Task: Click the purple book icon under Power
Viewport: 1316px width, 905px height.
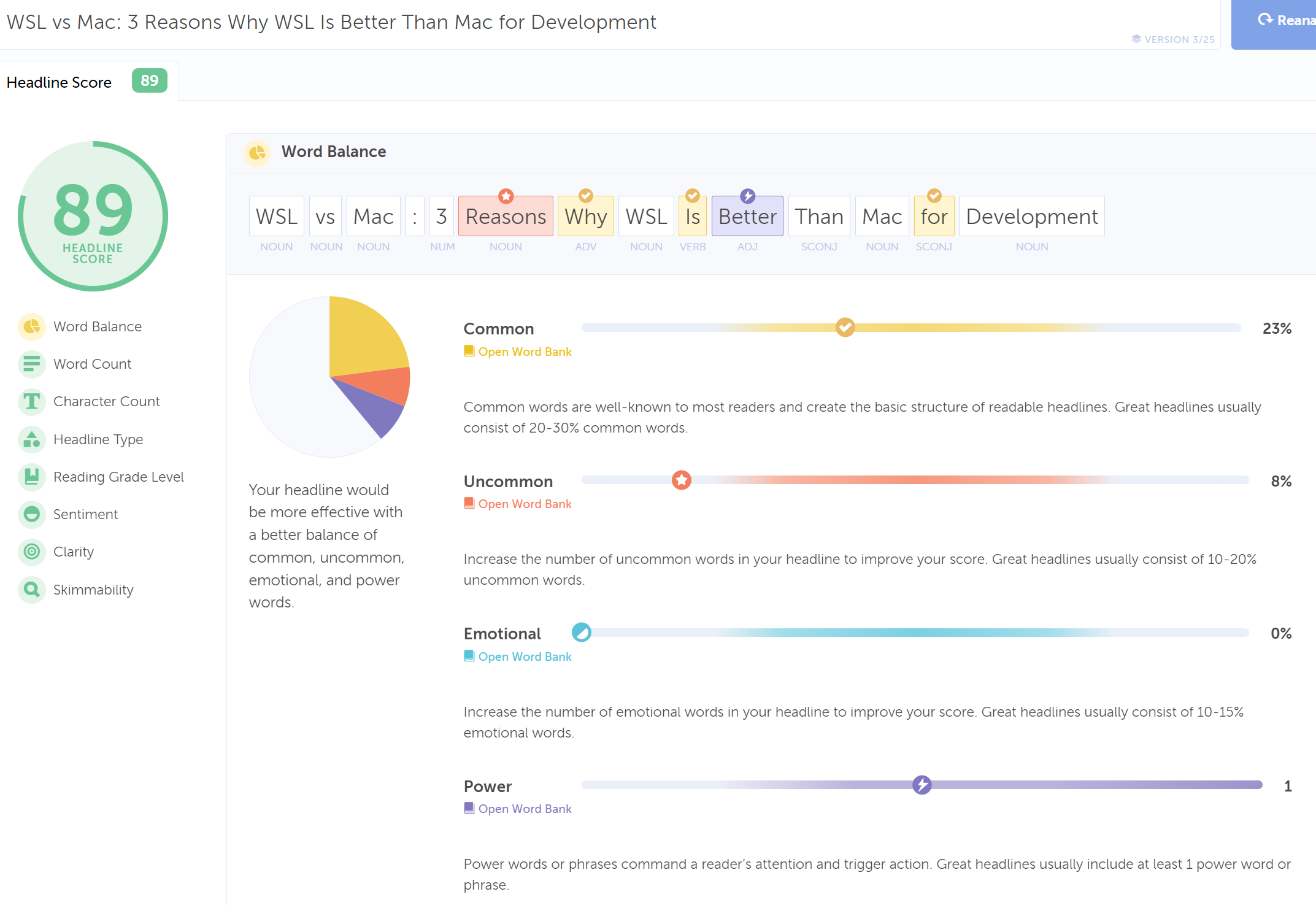Action: coord(469,808)
